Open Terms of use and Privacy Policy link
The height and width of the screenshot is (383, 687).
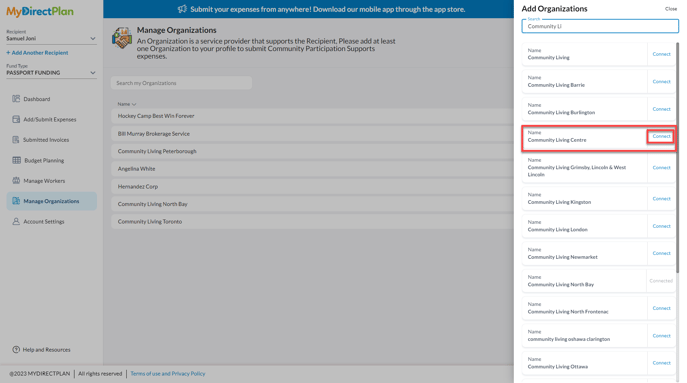click(x=168, y=373)
